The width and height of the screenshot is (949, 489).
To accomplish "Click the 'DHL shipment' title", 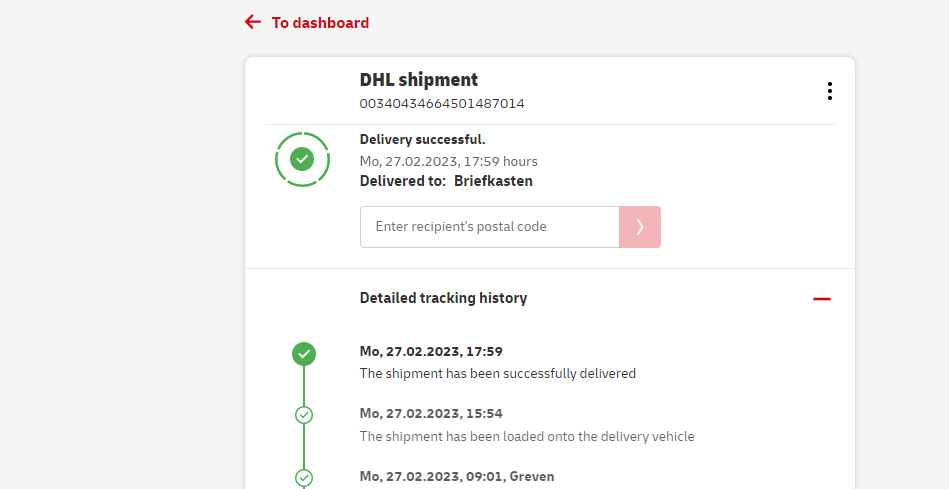I will click(419, 79).
